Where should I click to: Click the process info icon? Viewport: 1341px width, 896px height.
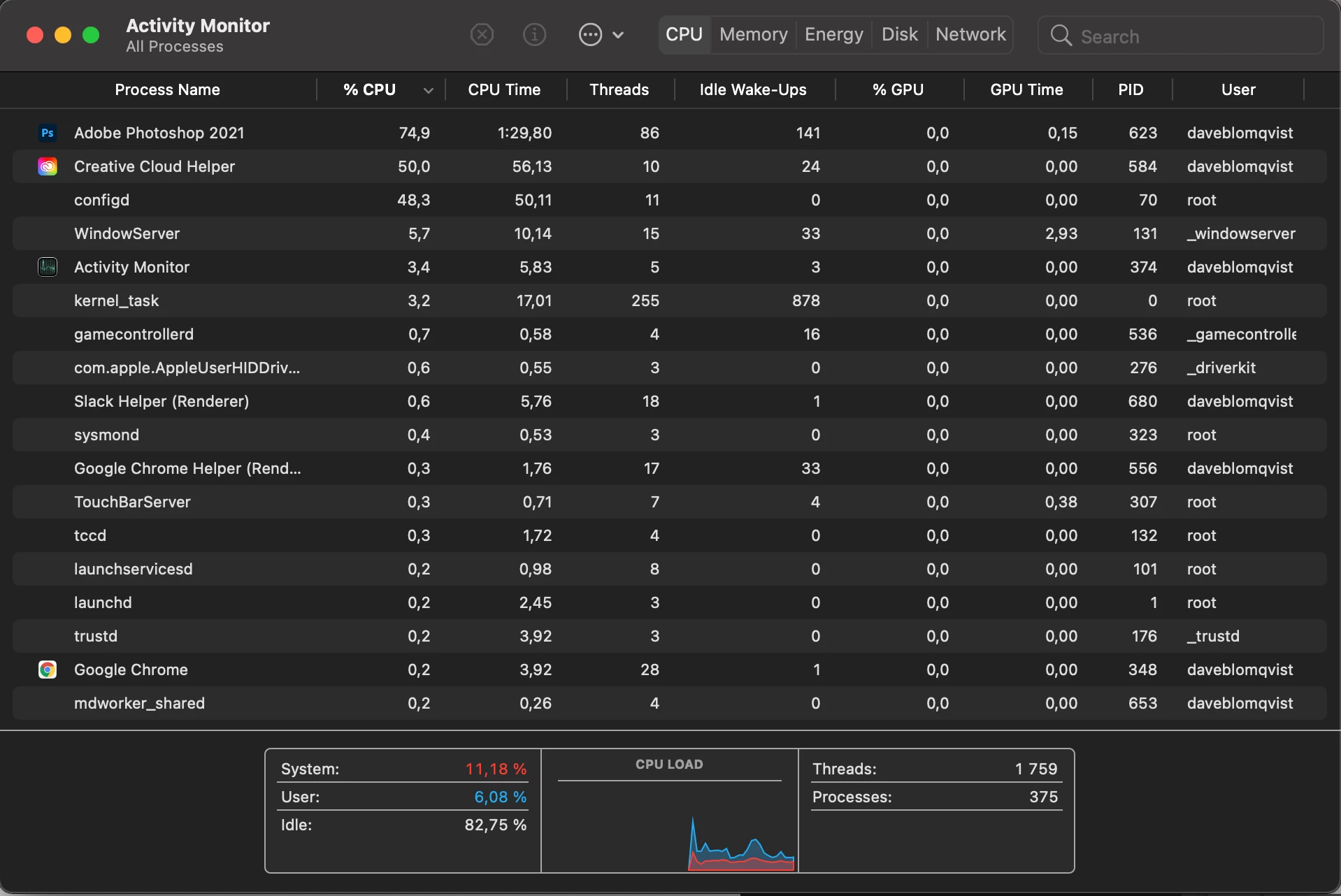pyautogui.click(x=534, y=34)
